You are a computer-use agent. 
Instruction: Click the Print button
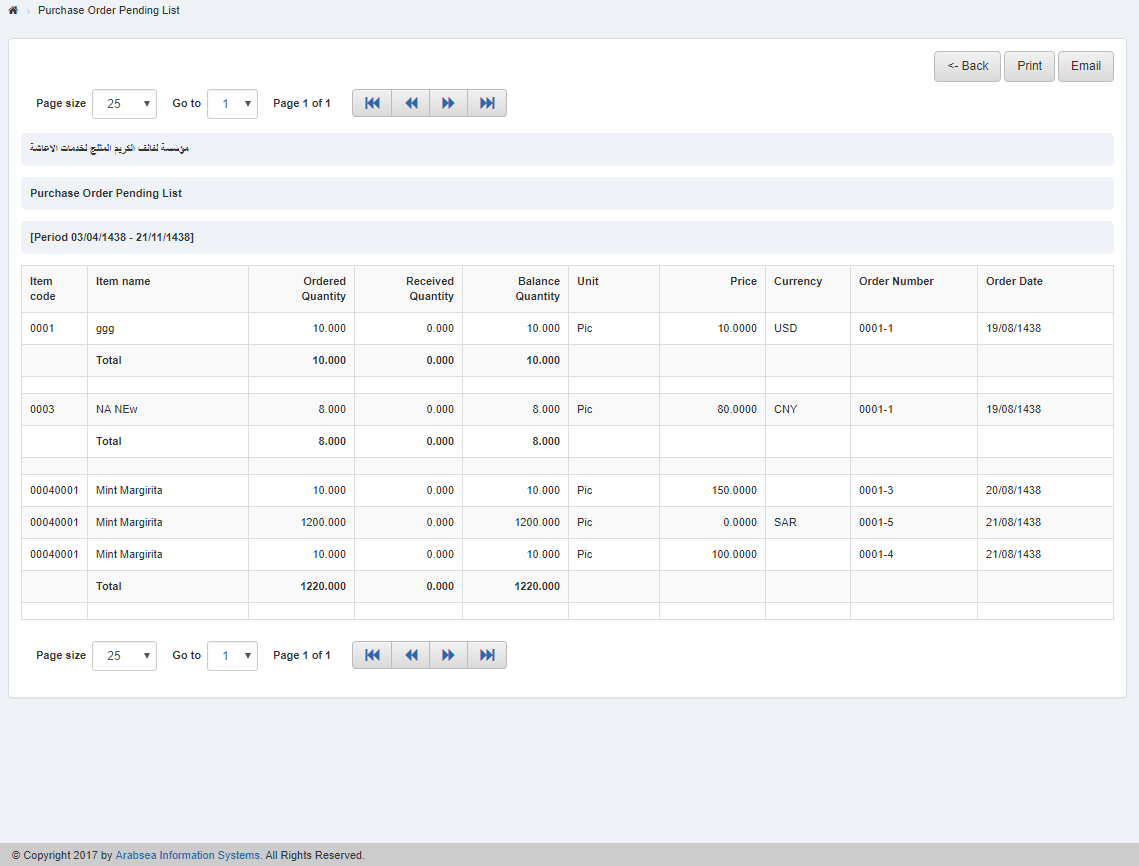pyautogui.click(x=1029, y=65)
